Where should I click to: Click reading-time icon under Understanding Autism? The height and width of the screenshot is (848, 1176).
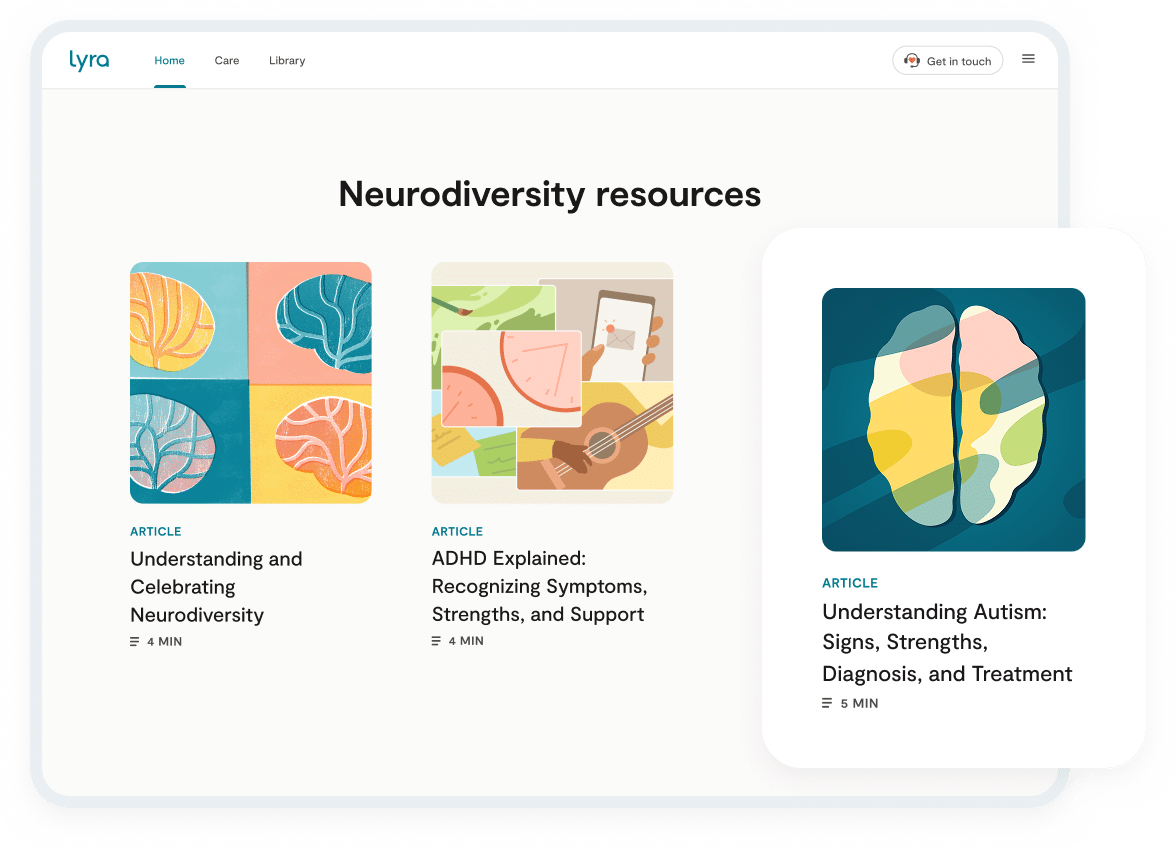[x=827, y=703]
